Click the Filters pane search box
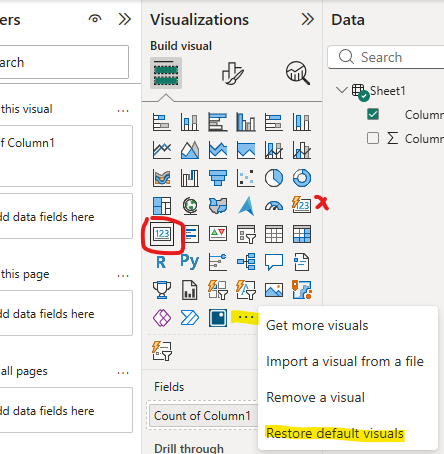The width and height of the screenshot is (444, 454). pos(64,62)
